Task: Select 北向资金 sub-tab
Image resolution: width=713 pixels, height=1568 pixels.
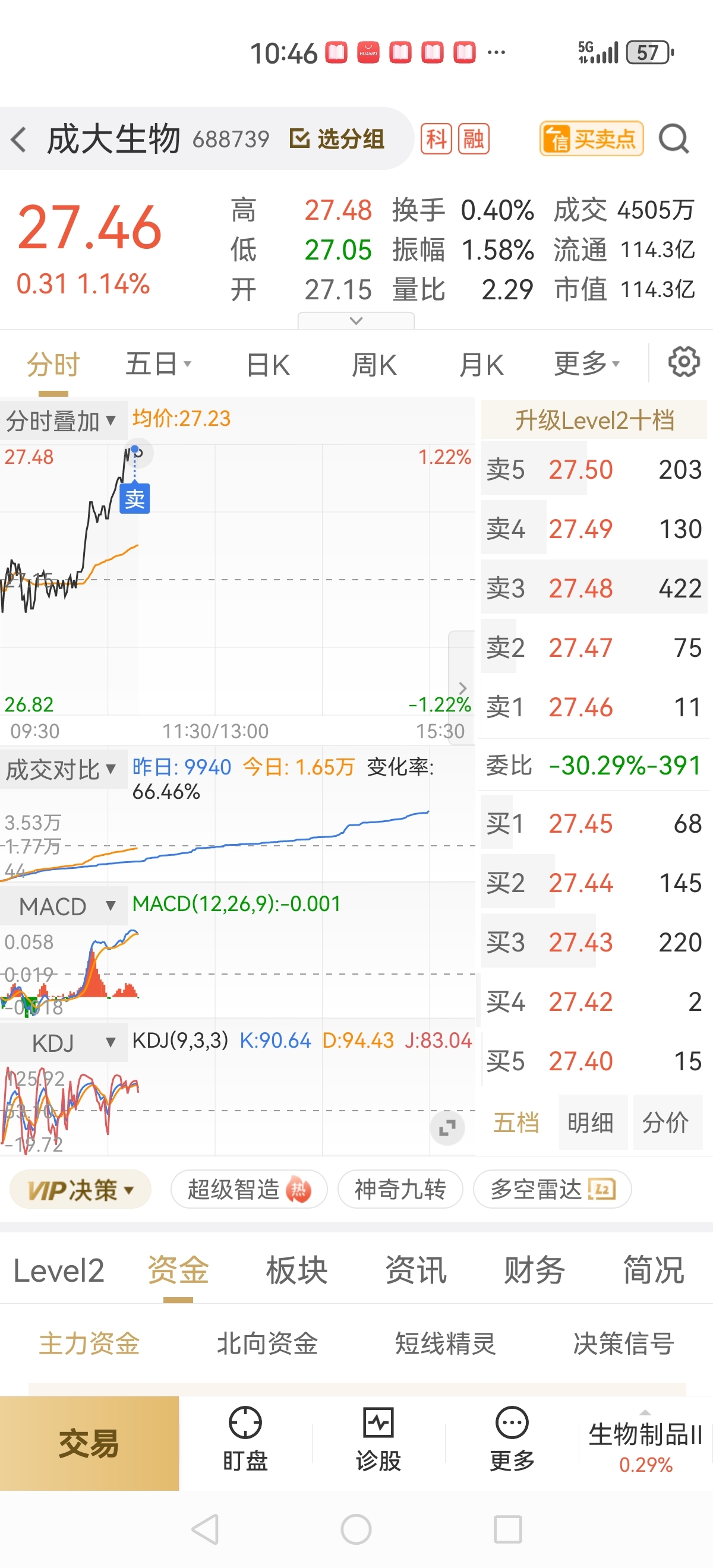Action: (267, 1343)
